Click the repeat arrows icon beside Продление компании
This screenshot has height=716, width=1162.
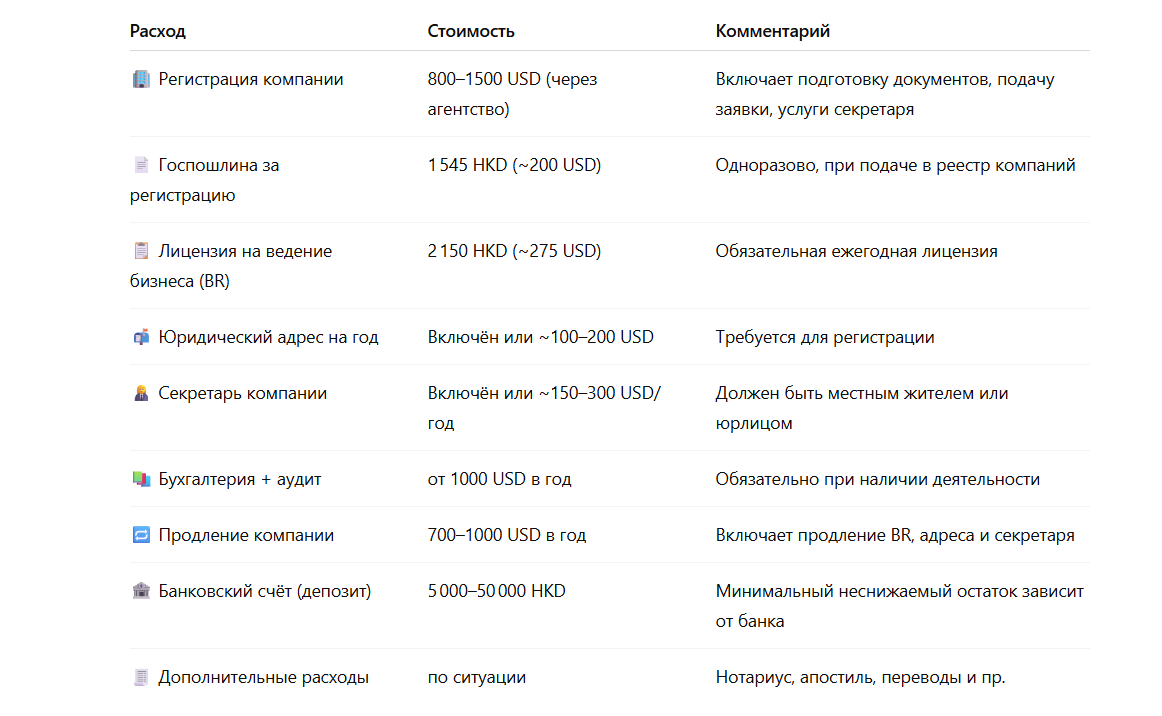click(x=141, y=535)
